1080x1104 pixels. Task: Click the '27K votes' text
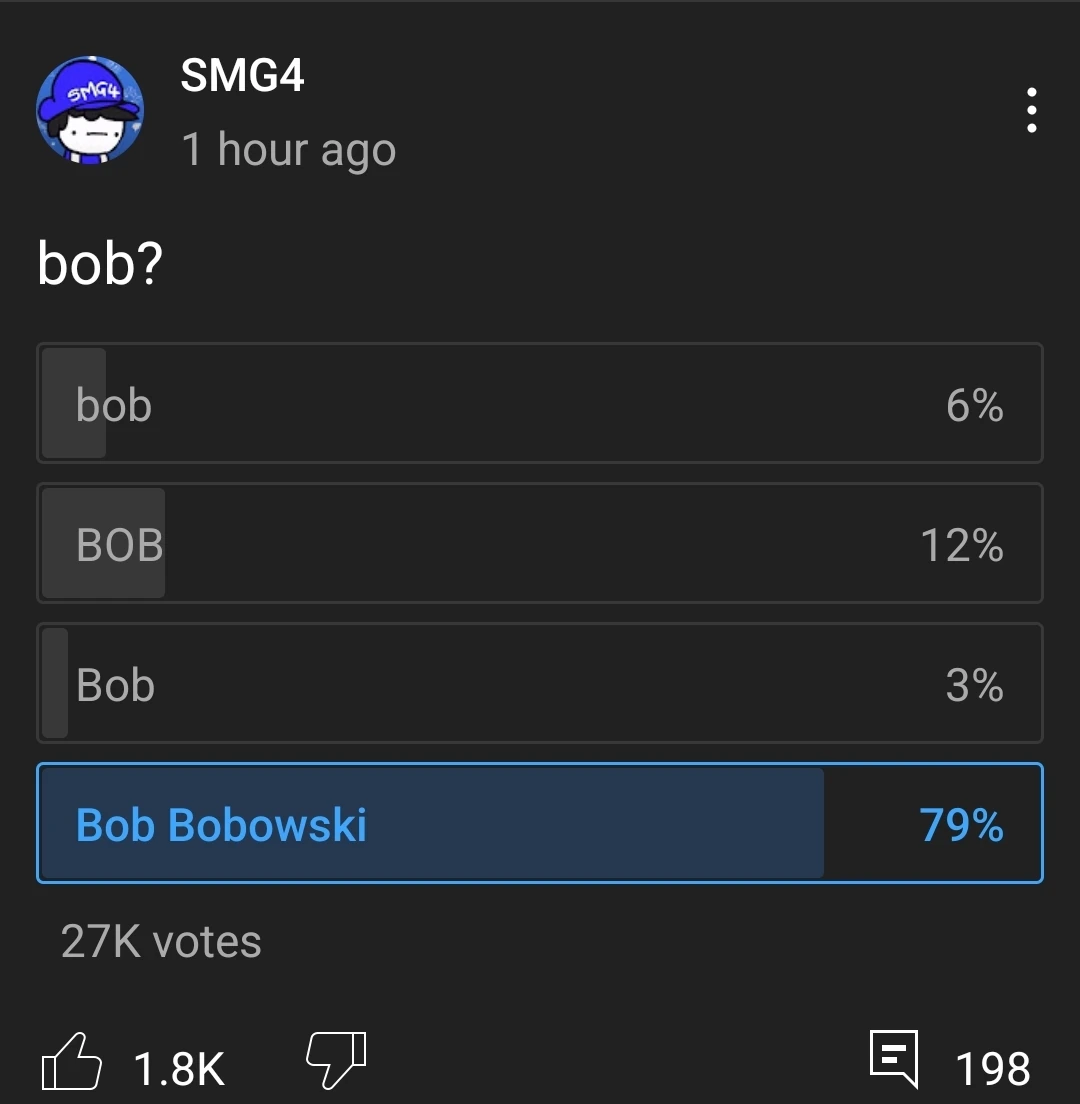[x=161, y=940]
